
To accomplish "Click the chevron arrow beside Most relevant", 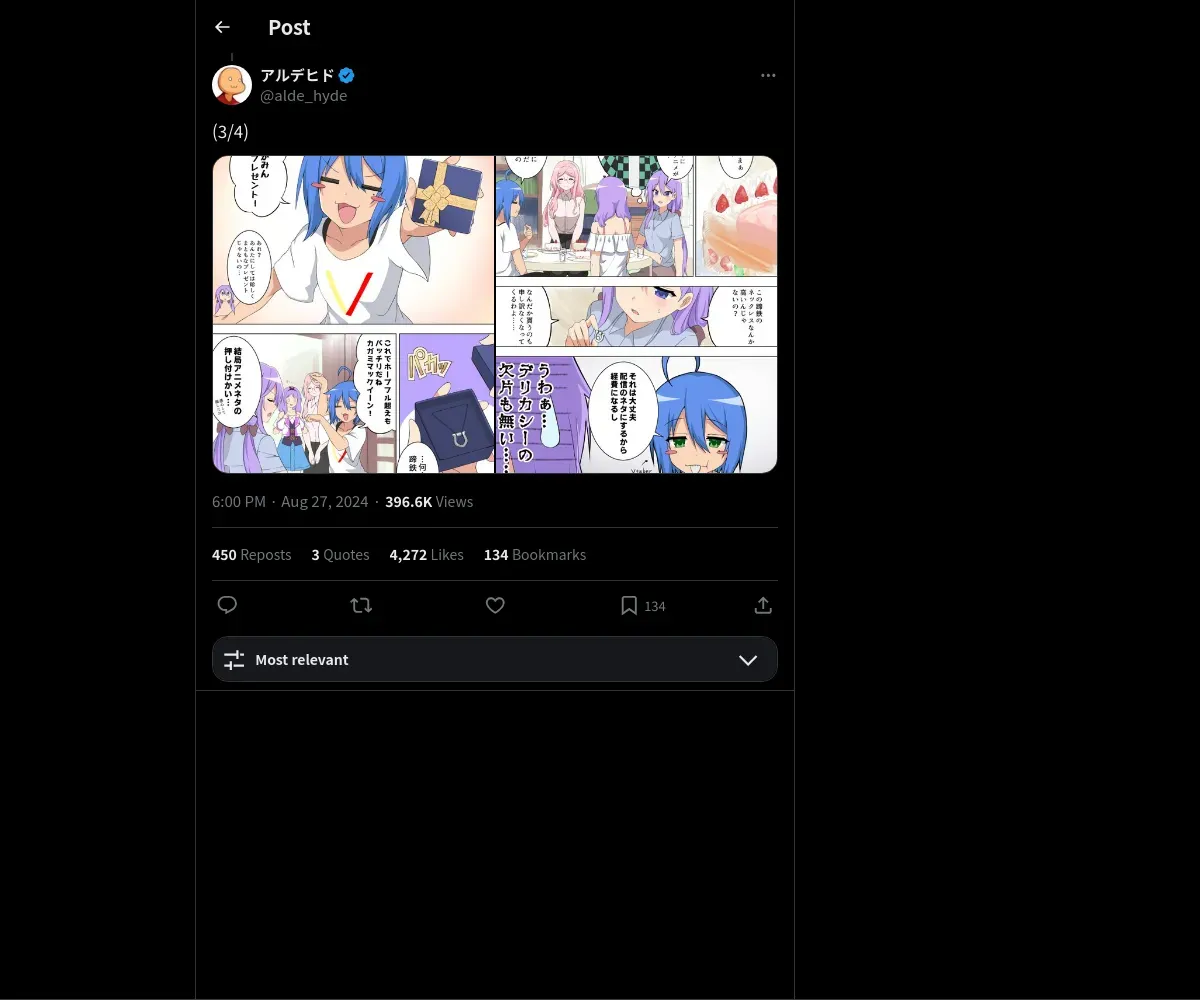I will click(748, 660).
